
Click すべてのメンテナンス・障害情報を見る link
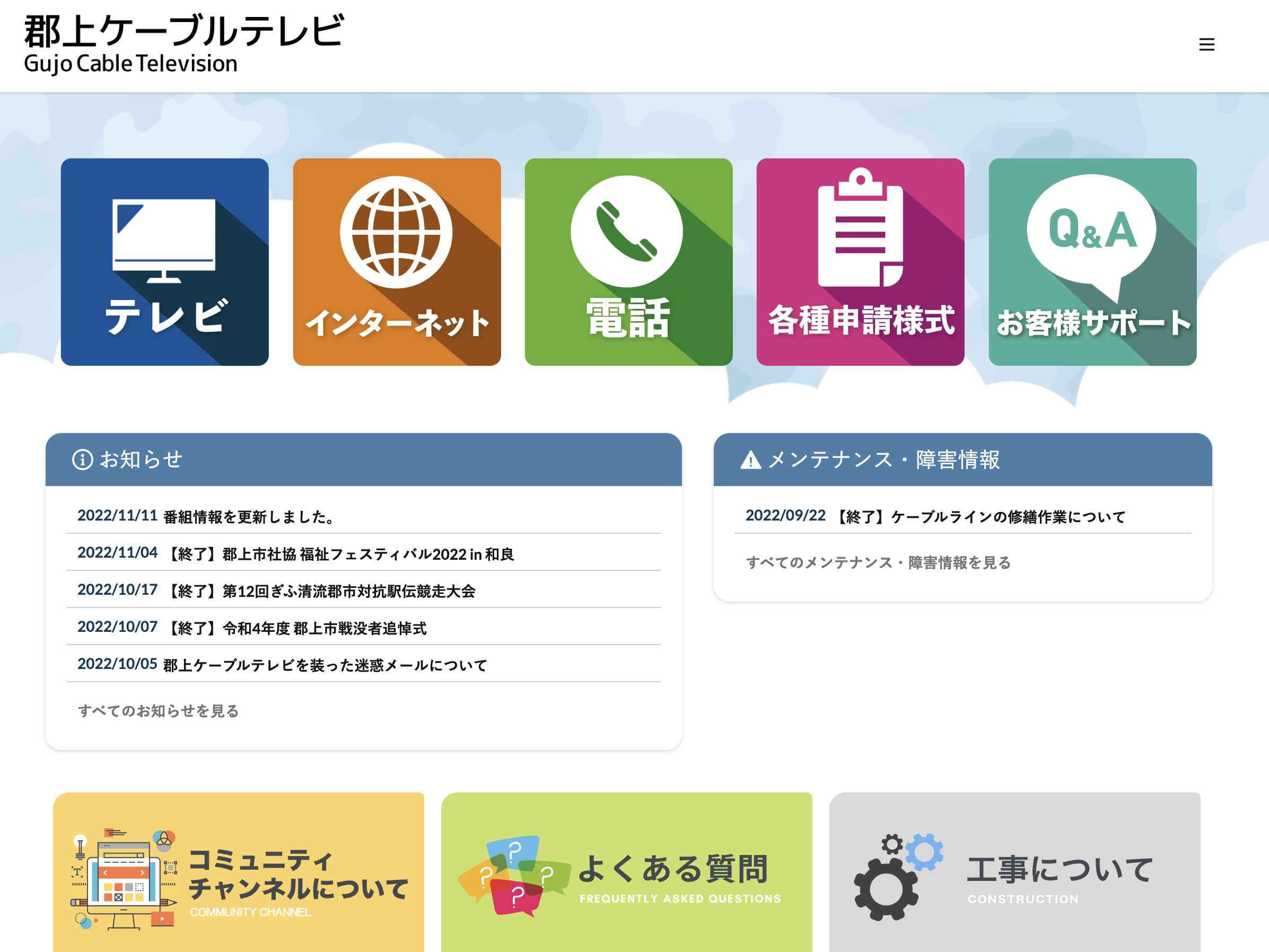click(878, 562)
